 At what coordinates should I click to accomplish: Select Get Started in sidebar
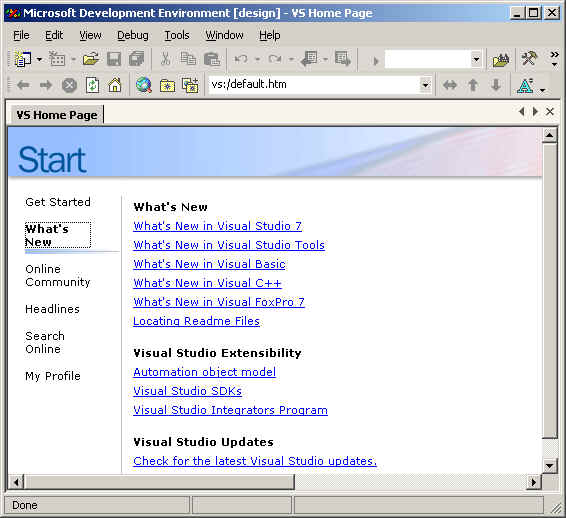tap(58, 202)
